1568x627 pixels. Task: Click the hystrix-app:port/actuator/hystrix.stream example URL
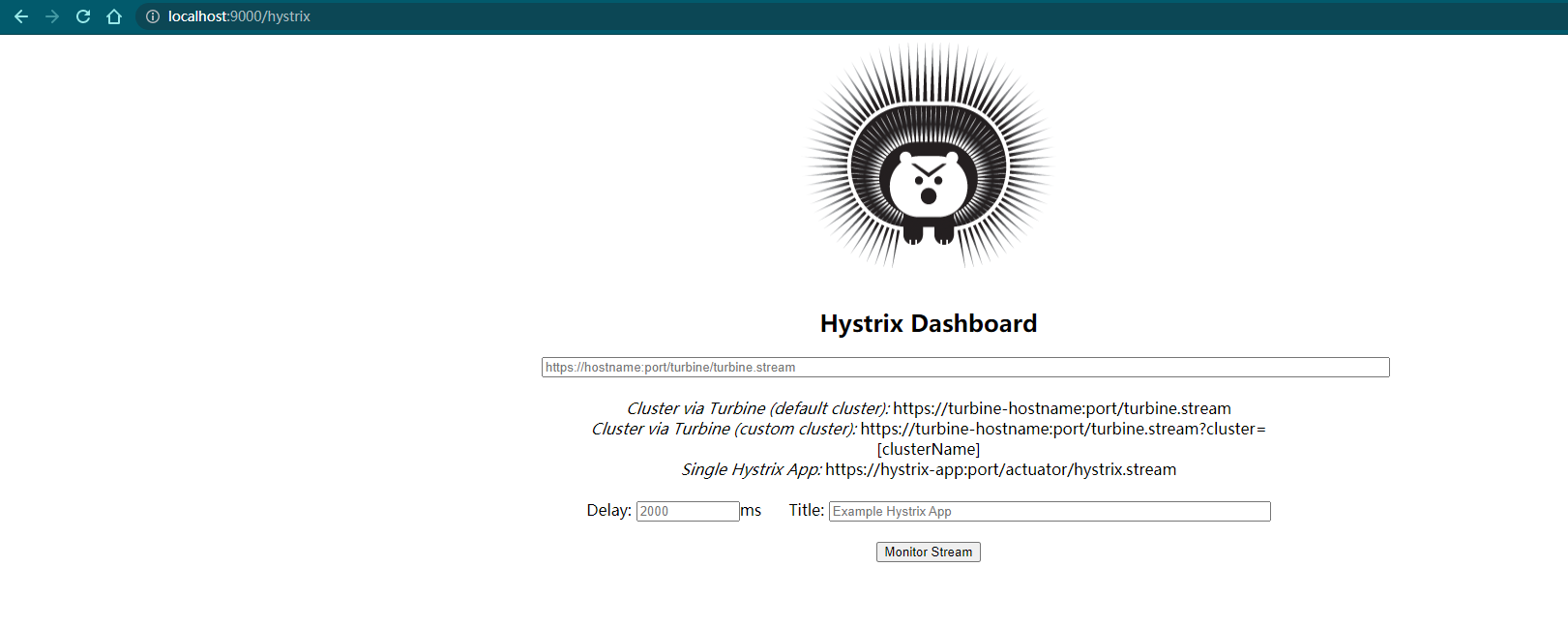(x=1001, y=469)
